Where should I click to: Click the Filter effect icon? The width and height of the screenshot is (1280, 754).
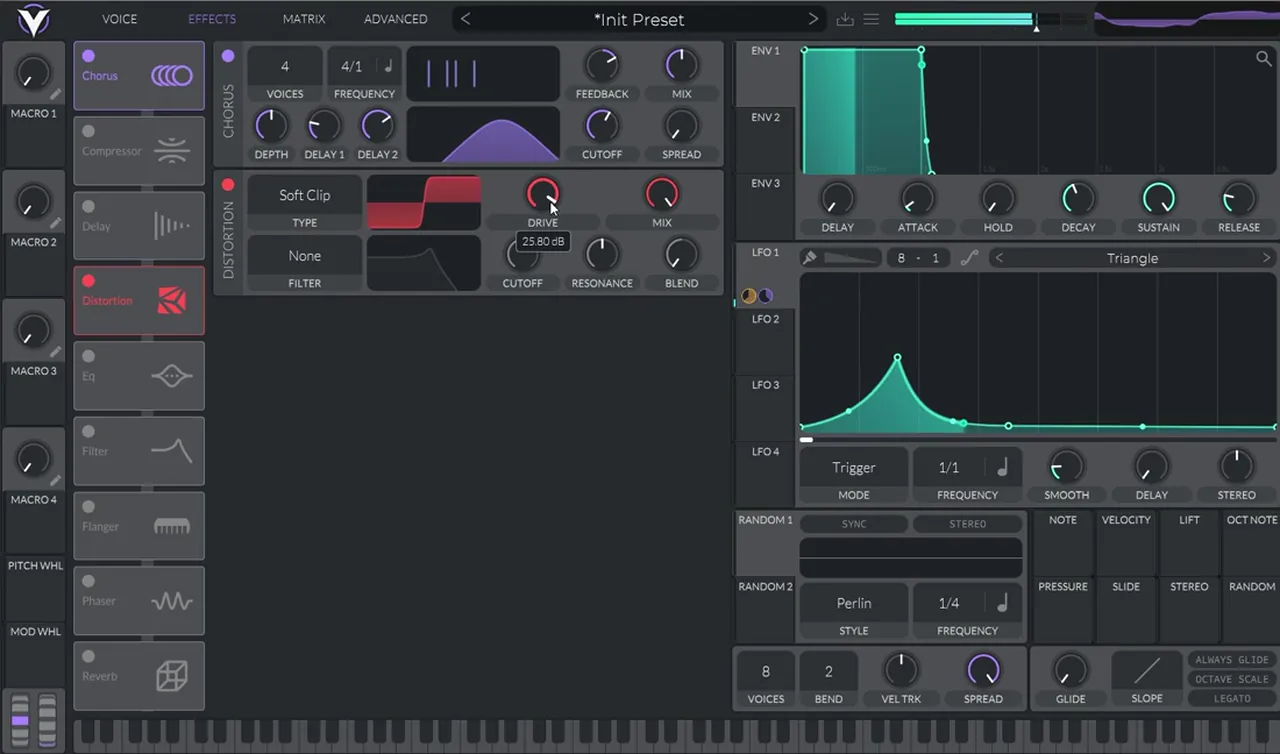171,451
